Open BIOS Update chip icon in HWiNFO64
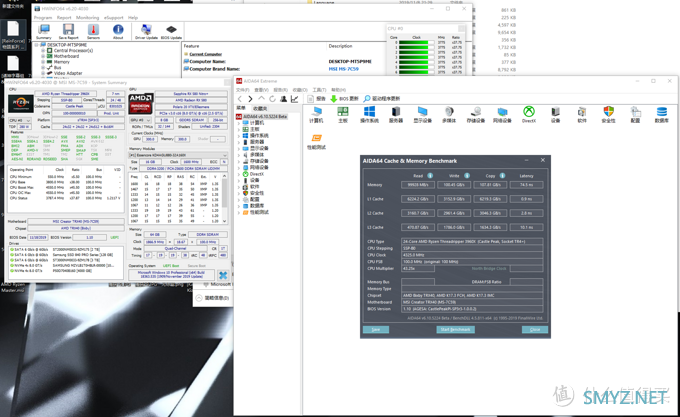 coord(171,32)
